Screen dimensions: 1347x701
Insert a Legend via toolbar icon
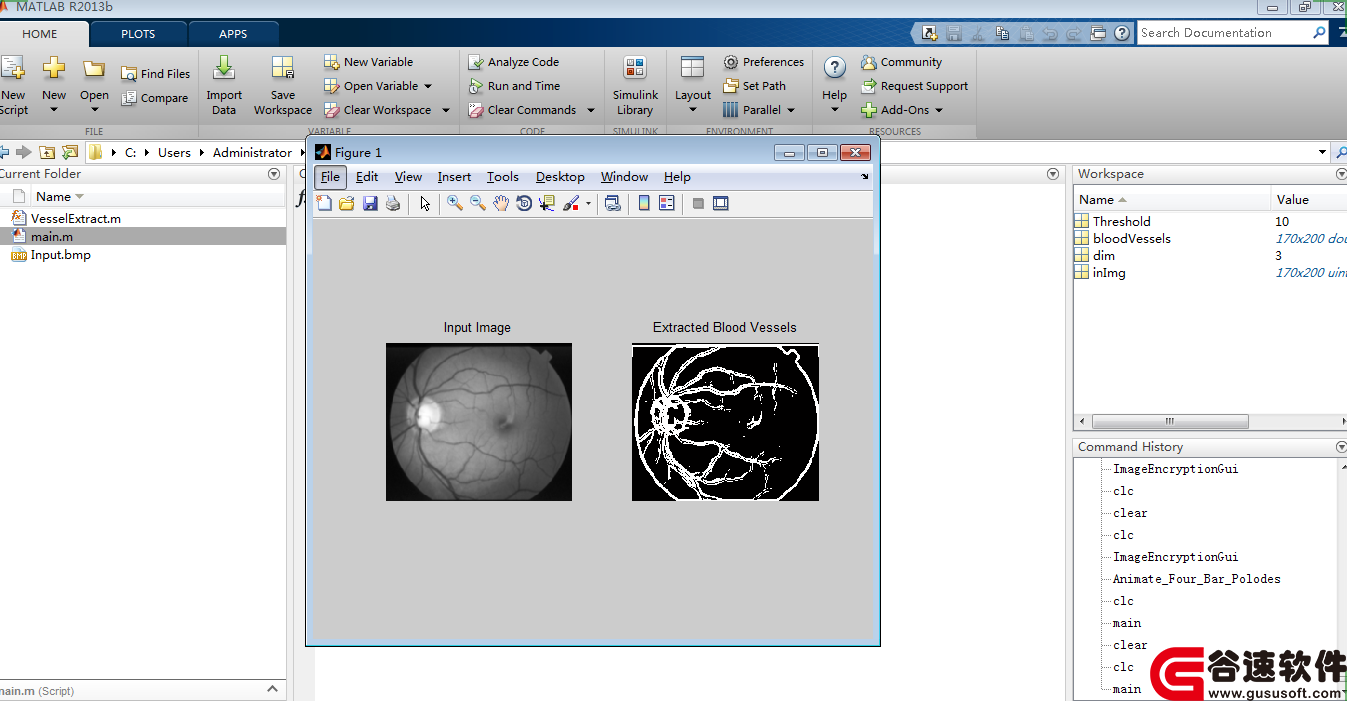(667, 203)
